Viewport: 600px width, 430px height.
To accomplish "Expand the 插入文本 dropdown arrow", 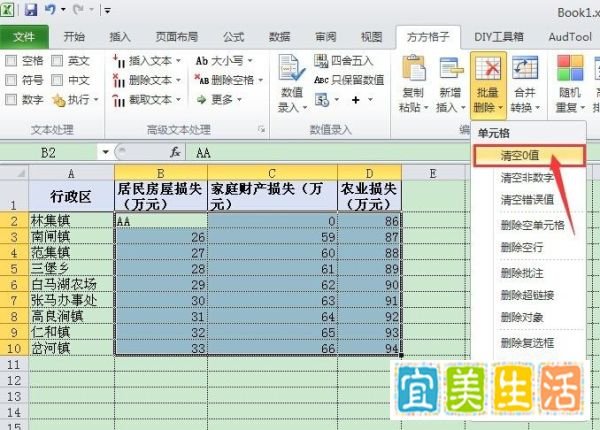I will pos(178,61).
